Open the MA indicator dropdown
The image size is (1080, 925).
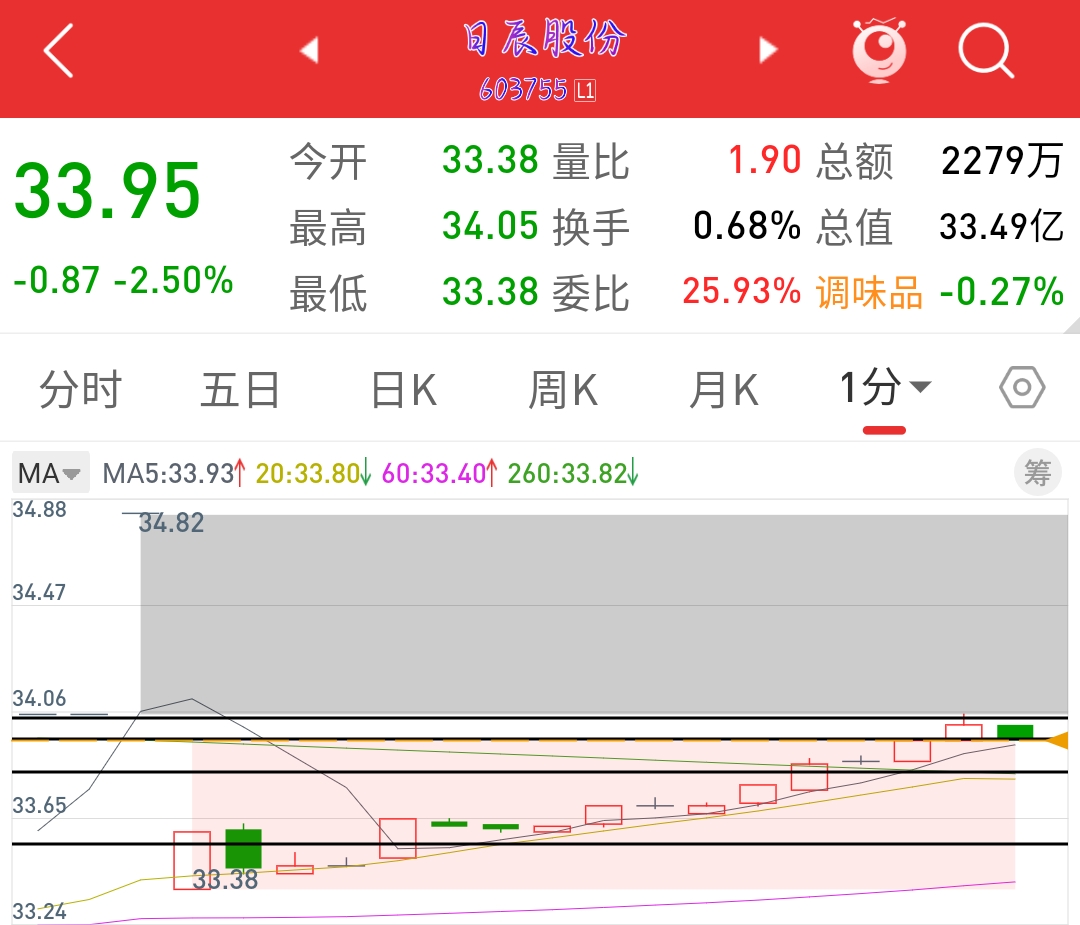[x=50, y=473]
